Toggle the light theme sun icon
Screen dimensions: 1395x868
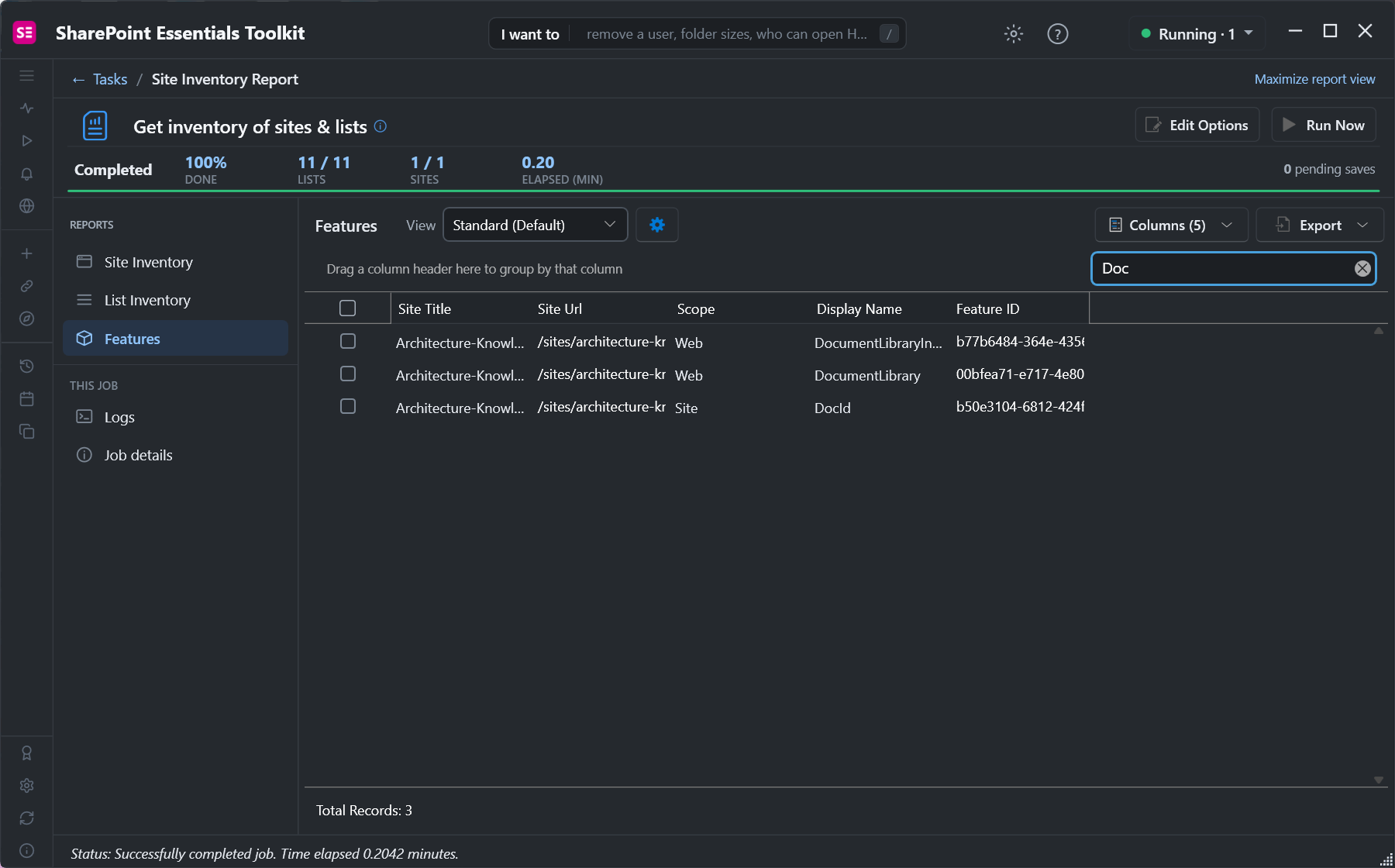(x=1014, y=34)
